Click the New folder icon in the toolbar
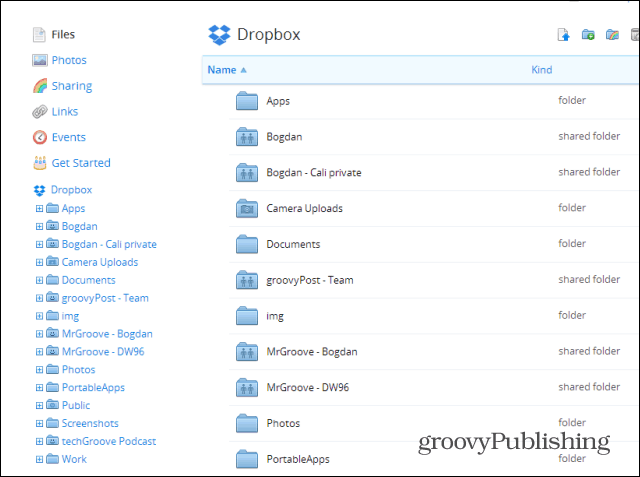 click(x=588, y=35)
